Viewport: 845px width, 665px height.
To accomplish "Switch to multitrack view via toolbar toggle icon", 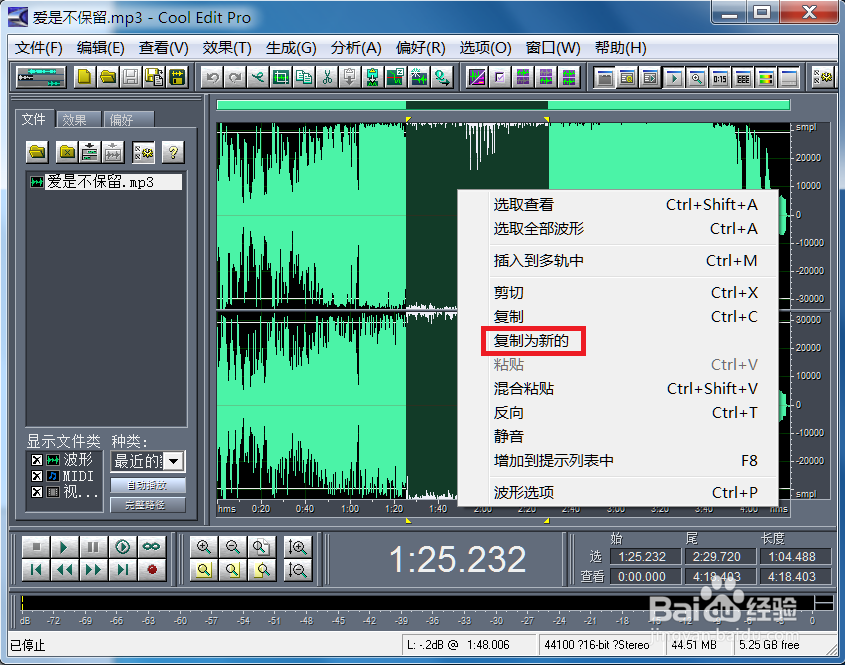I will point(41,78).
